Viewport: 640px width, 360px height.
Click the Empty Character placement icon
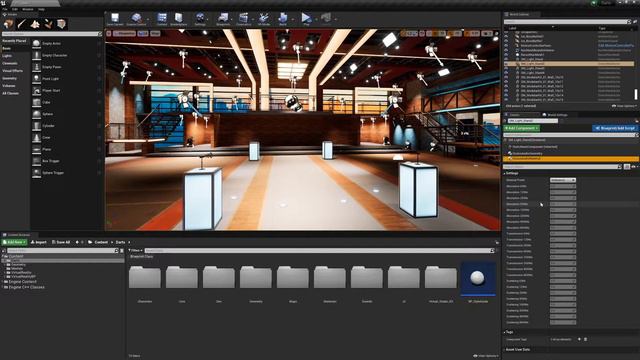click(x=36, y=55)
